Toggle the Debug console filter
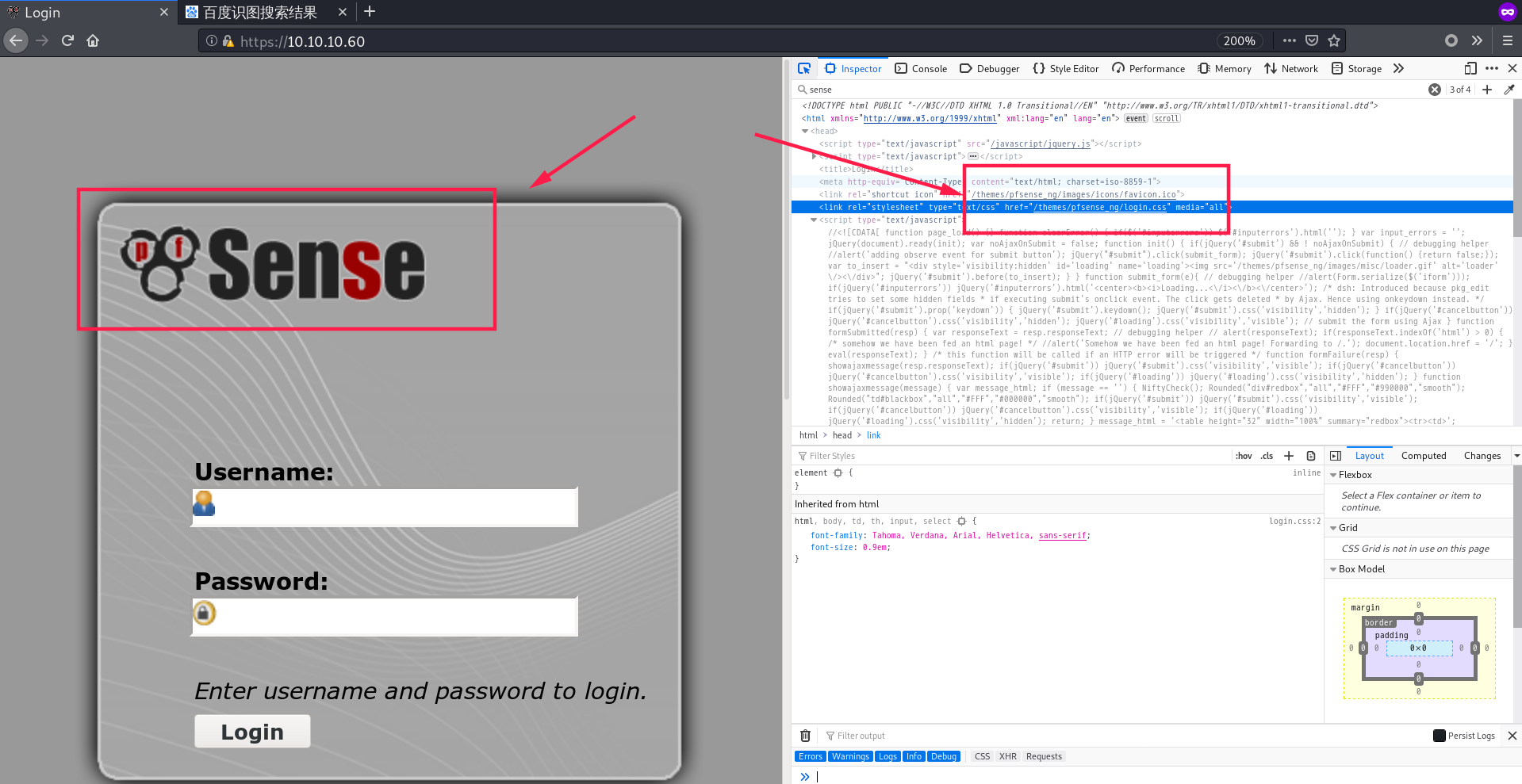The height and width of the screenshot is (784, 1522). 943,756
